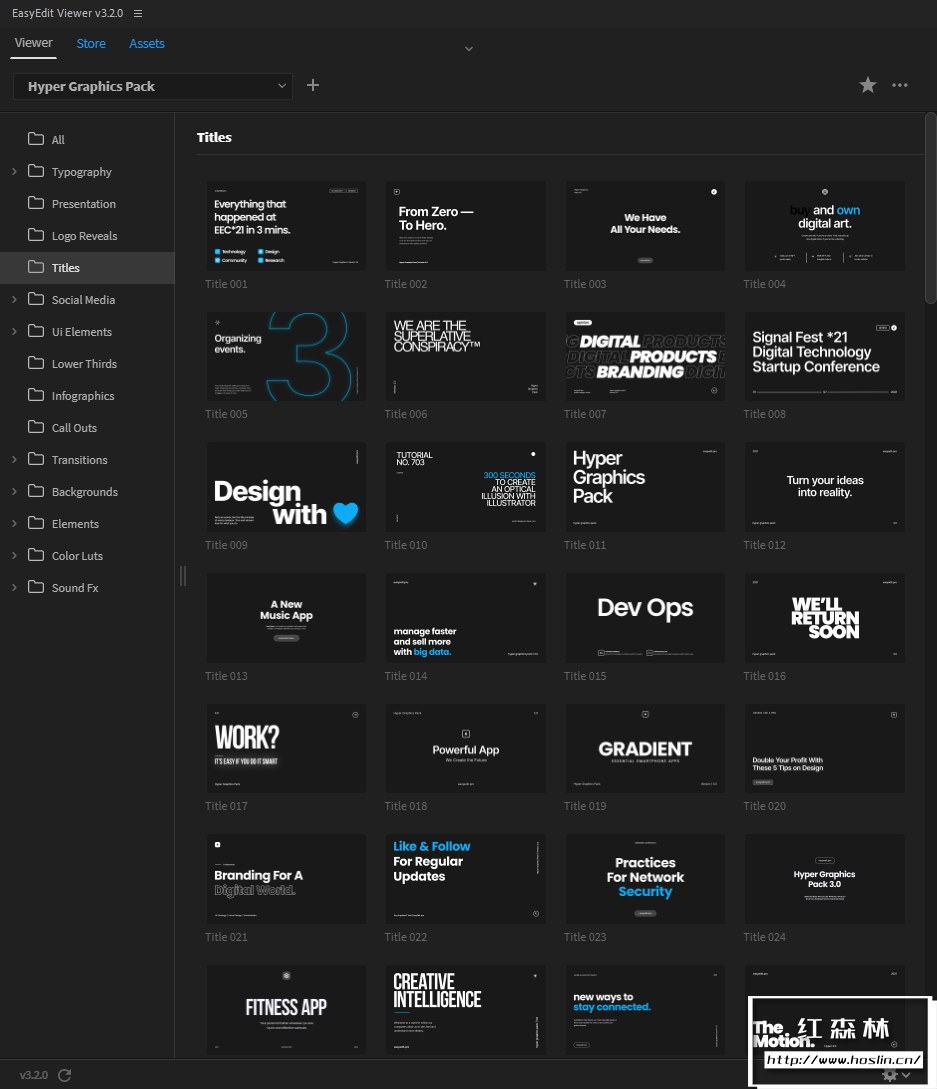Select the Presentation category
The height and width of the screenshot is (1089, 937).
pos(87,203)
